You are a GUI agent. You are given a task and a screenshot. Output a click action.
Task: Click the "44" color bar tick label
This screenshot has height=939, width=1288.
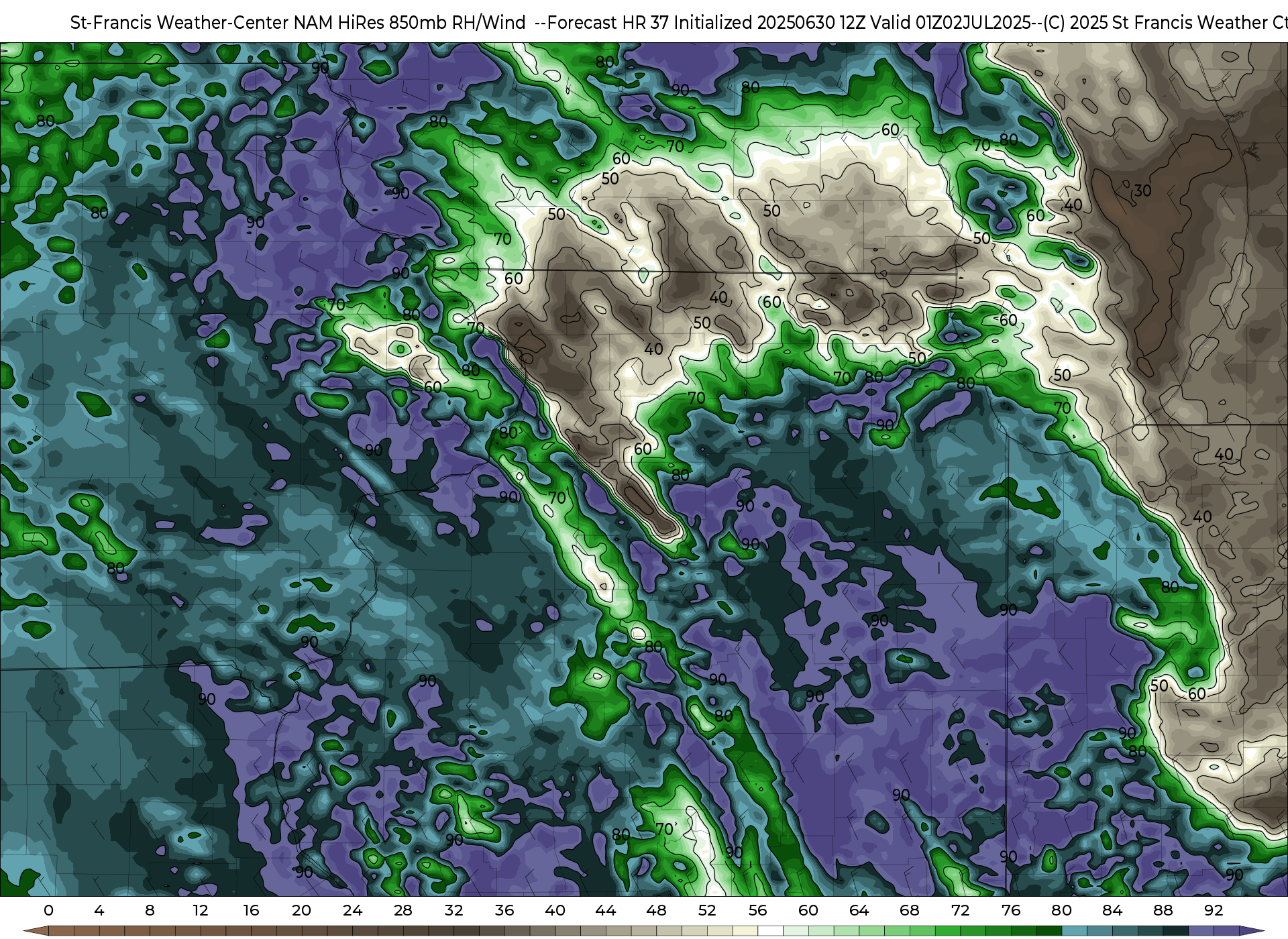click(606, 910)
